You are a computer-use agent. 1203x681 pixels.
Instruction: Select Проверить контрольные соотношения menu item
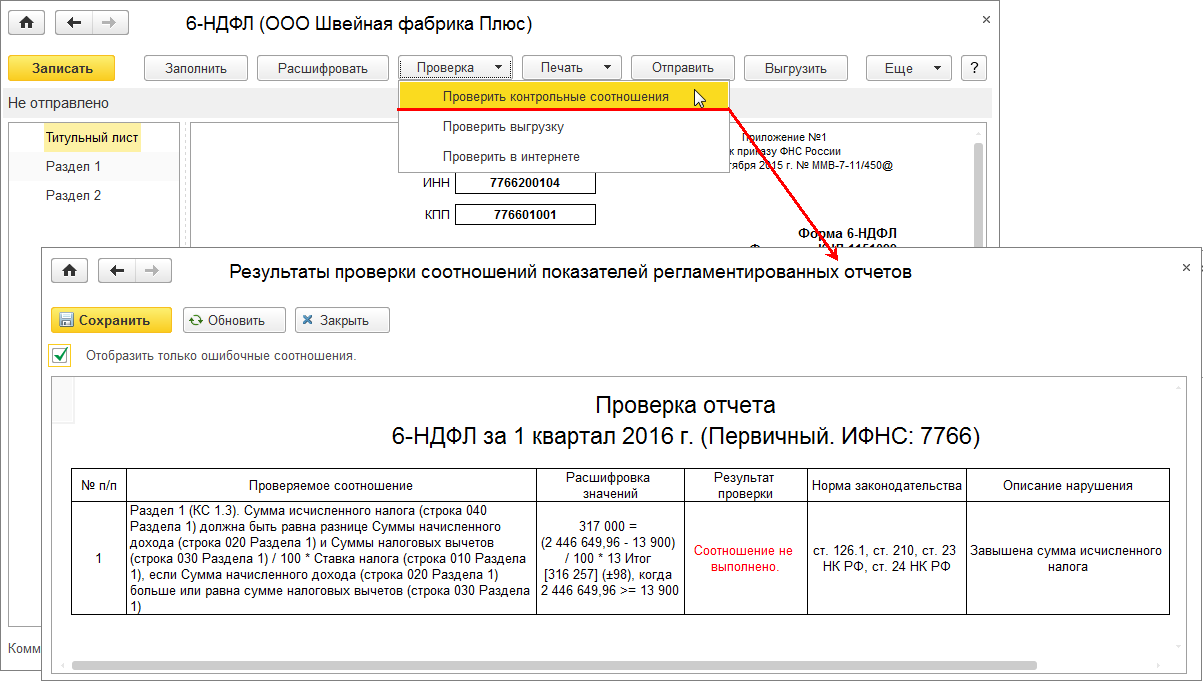555,97
